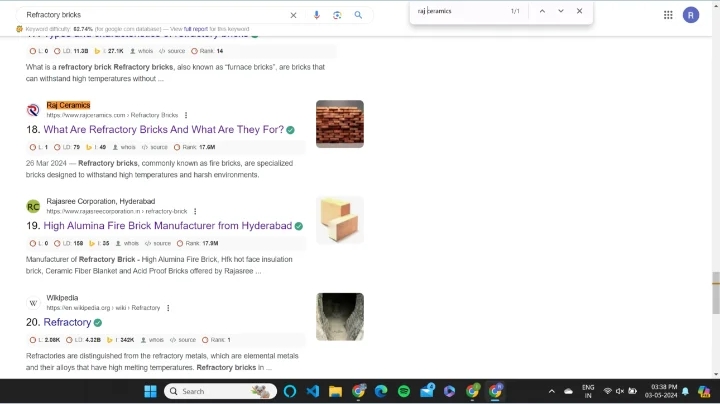
Task: Go to next find-in-page match
Action: (561, 11)
